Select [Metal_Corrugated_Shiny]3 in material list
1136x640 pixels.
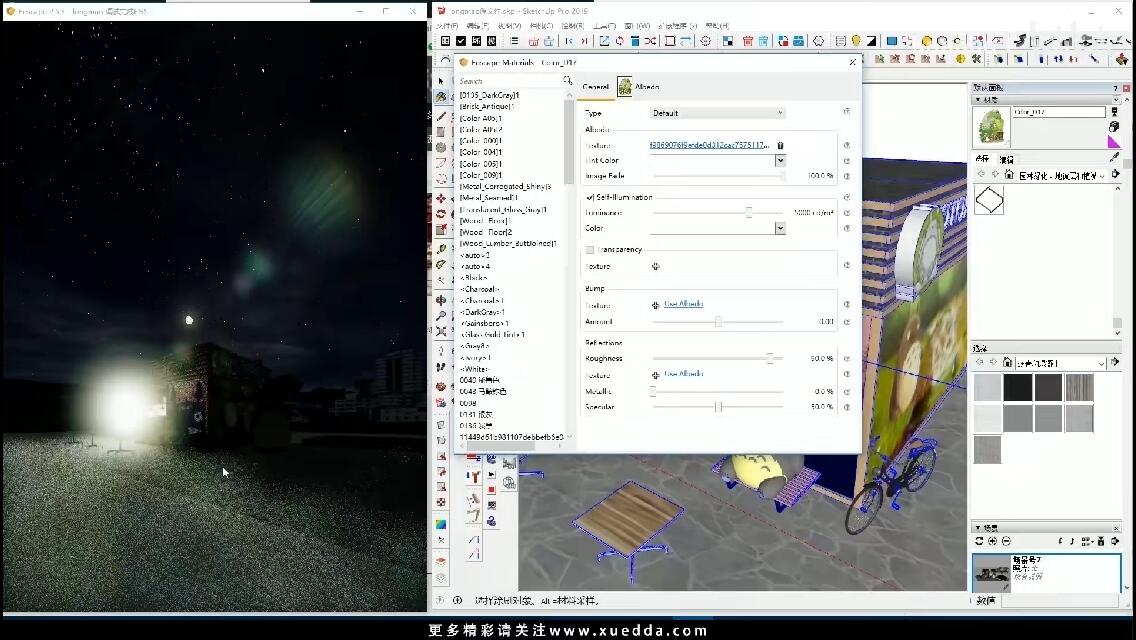(x=505, y=186)
